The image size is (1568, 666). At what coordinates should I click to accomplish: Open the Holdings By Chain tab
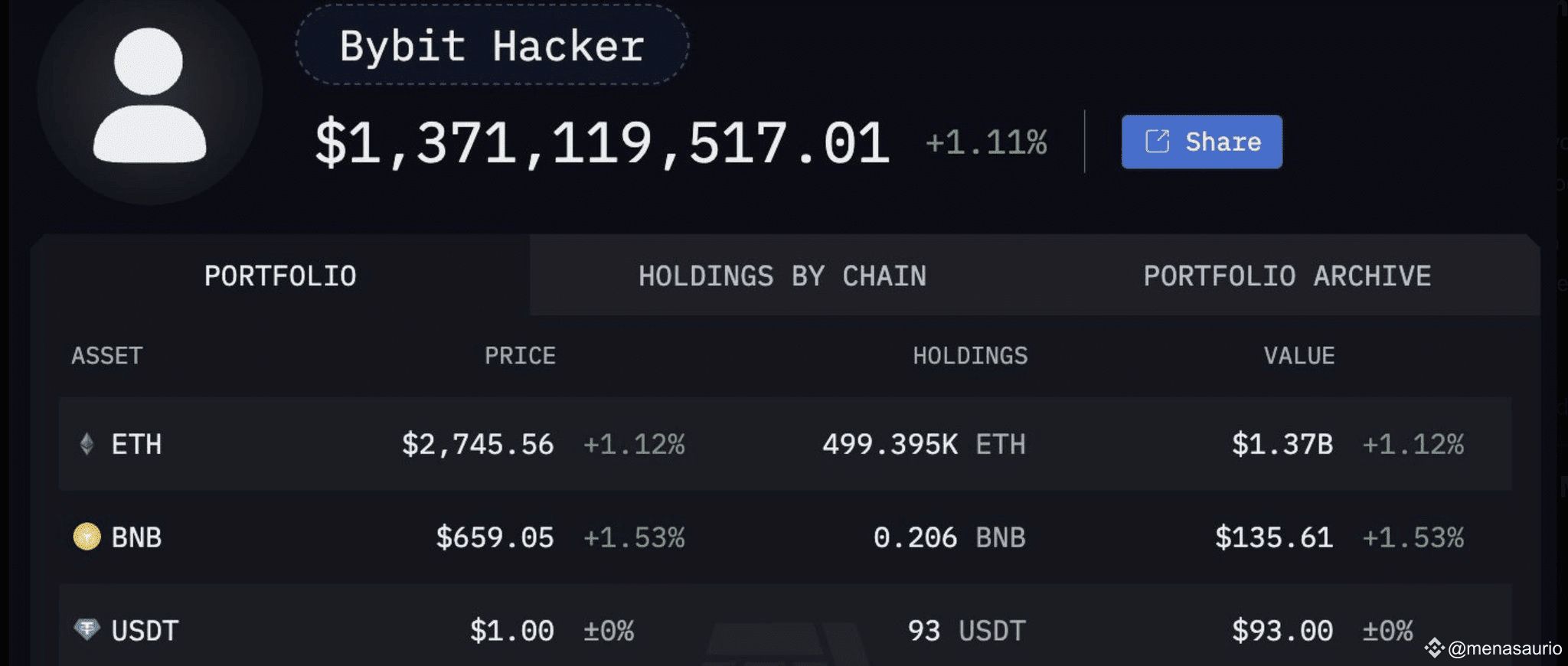(x=782, y=276)
